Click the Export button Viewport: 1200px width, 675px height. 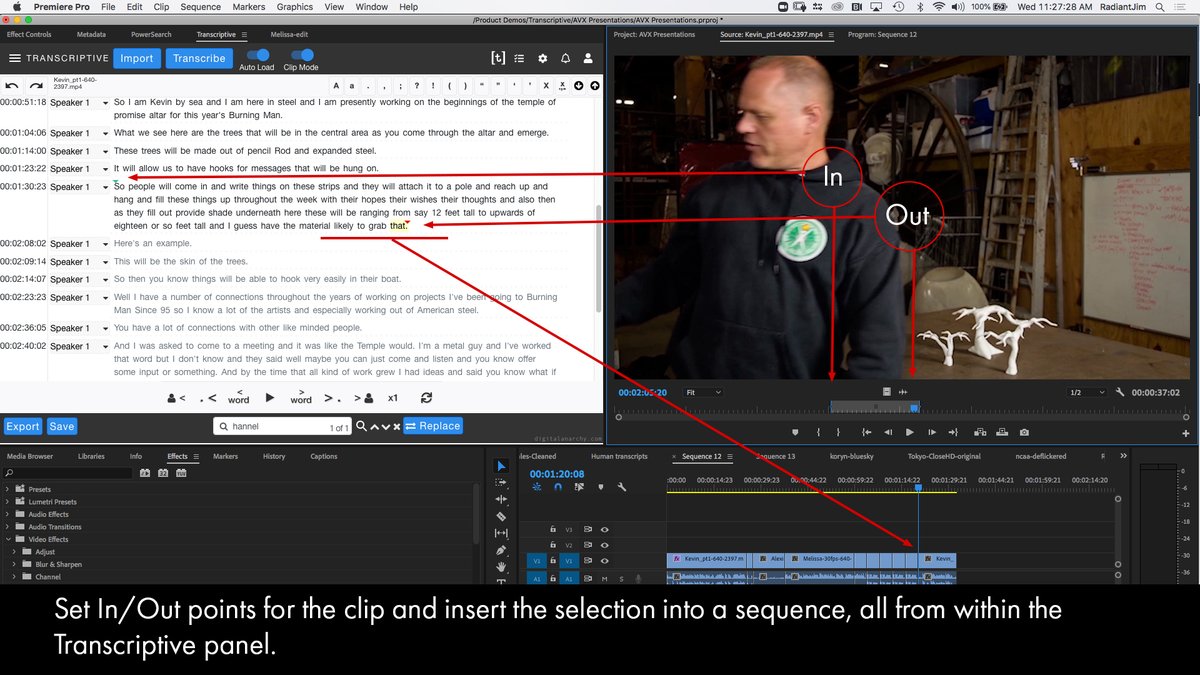click(x=22, y=426)
